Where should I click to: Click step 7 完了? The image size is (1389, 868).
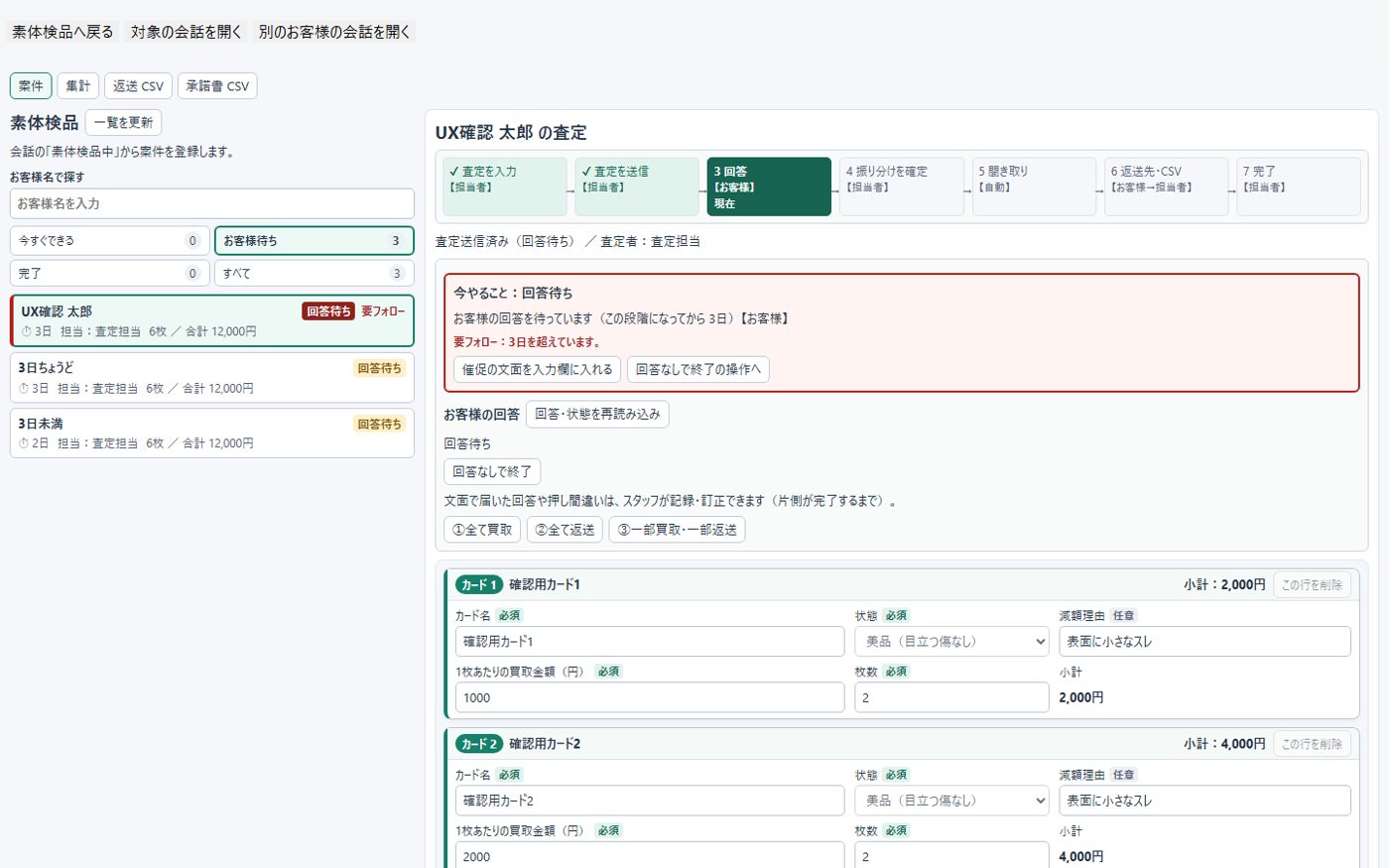1299,186
